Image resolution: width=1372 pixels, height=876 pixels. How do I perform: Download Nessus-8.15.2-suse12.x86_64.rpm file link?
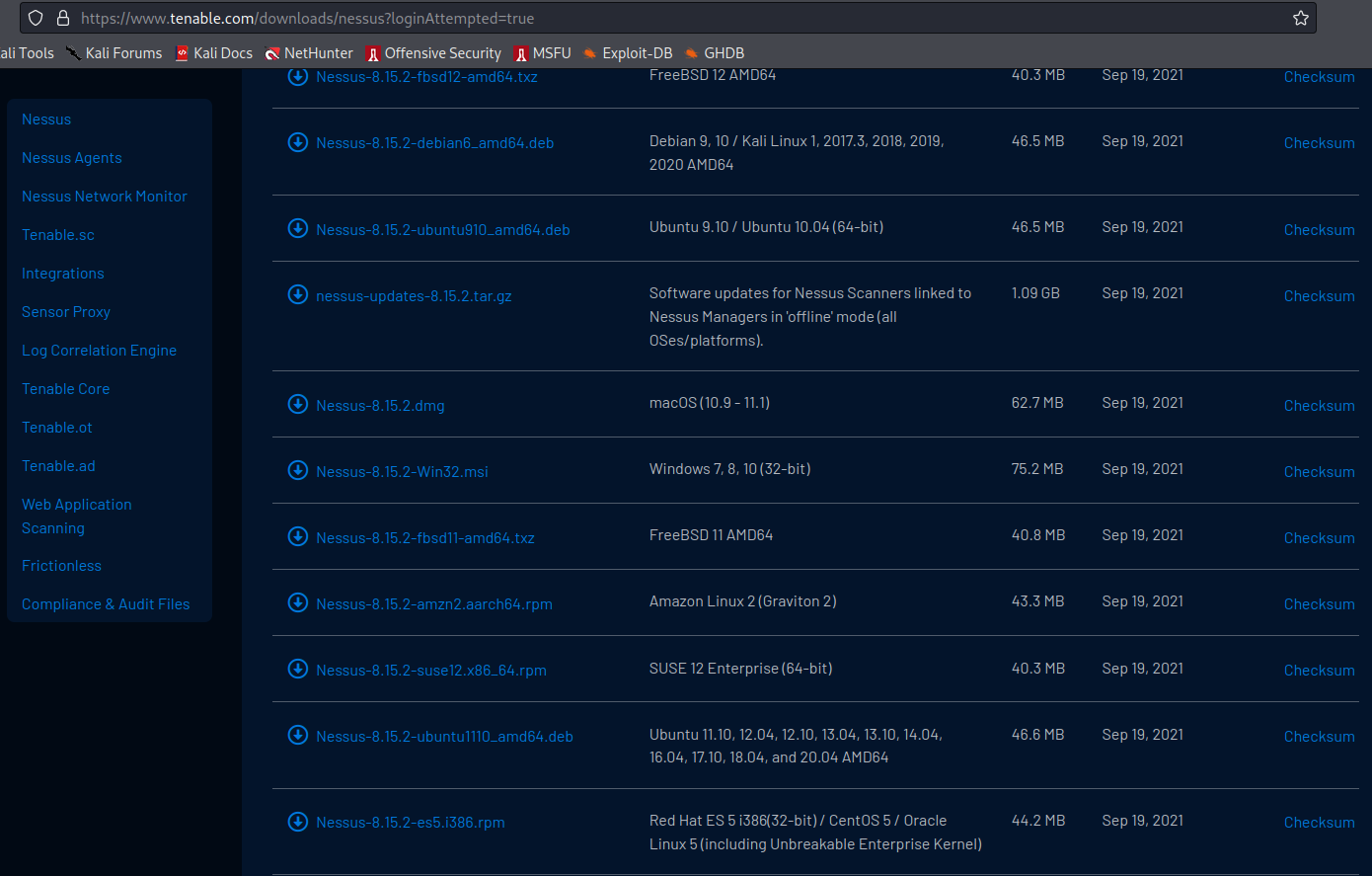coord(431,671)
